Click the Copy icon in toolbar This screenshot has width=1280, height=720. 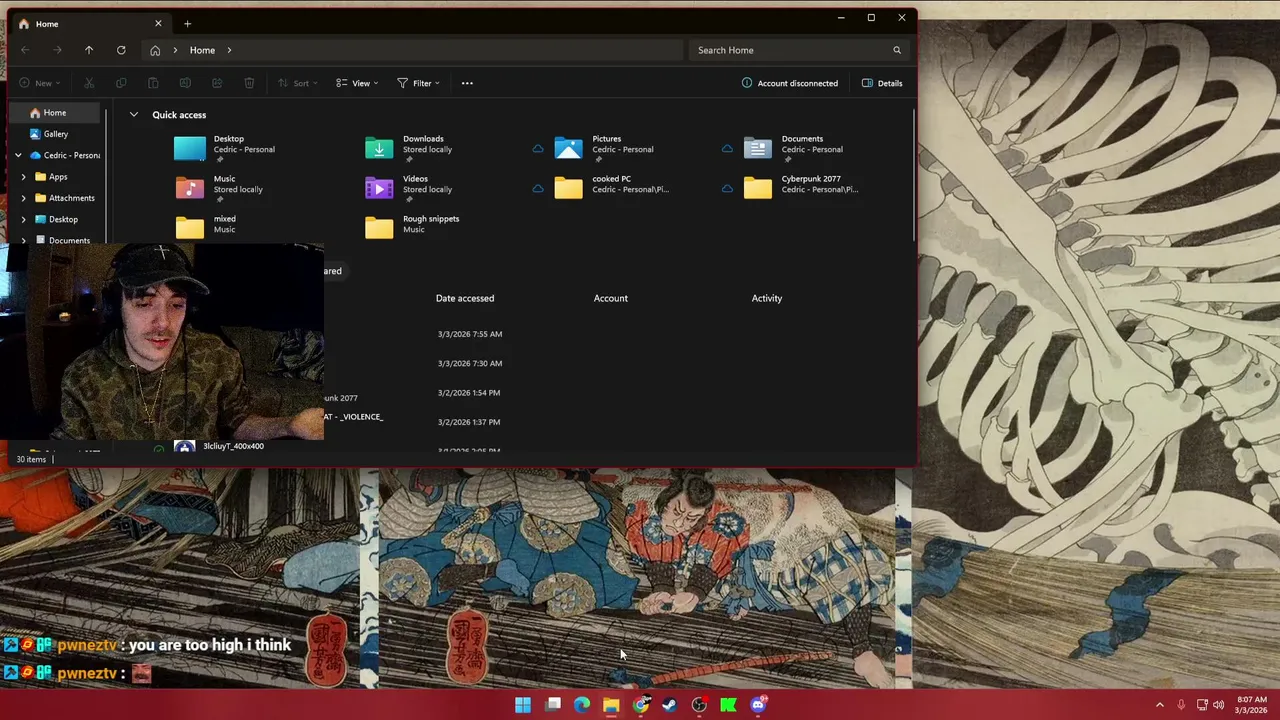point(121,83)
